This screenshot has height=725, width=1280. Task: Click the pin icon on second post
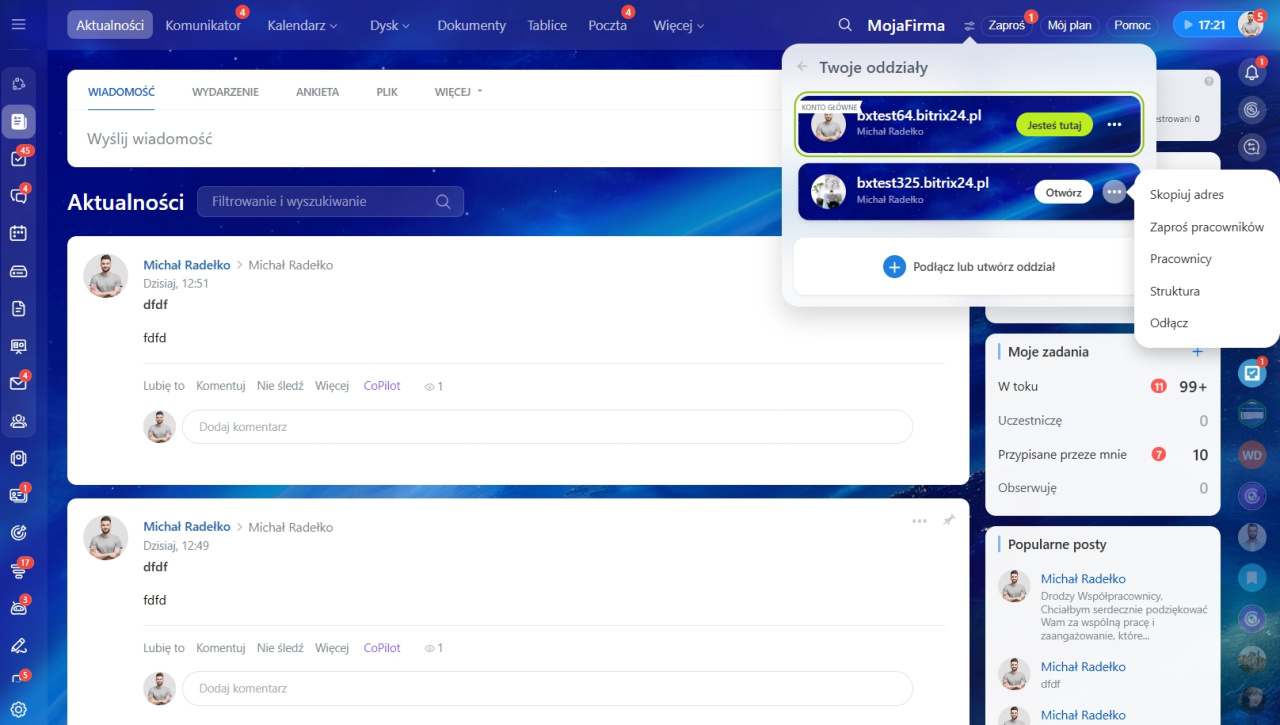tap(948, 521)
